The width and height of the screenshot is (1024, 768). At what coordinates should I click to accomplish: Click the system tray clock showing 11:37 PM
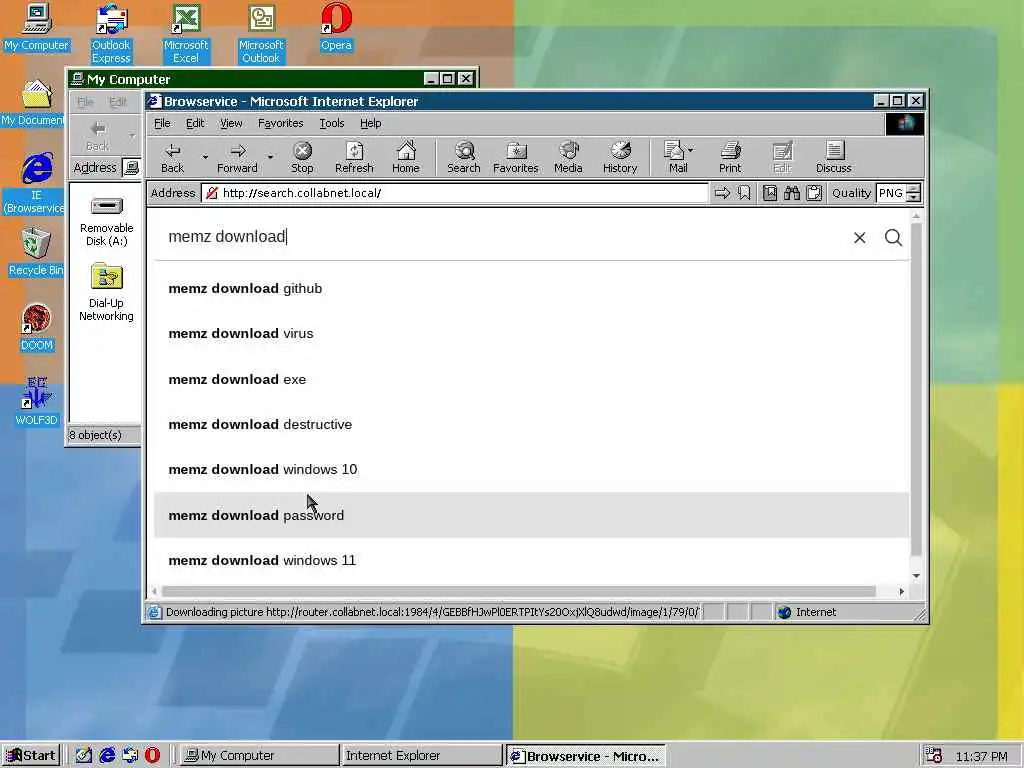pyautogui.click(x=982, y=756)
